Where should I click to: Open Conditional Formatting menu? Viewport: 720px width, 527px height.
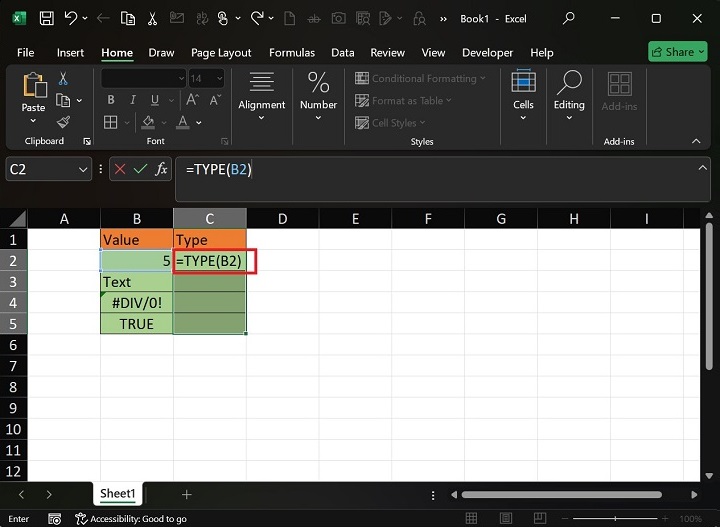420,78
